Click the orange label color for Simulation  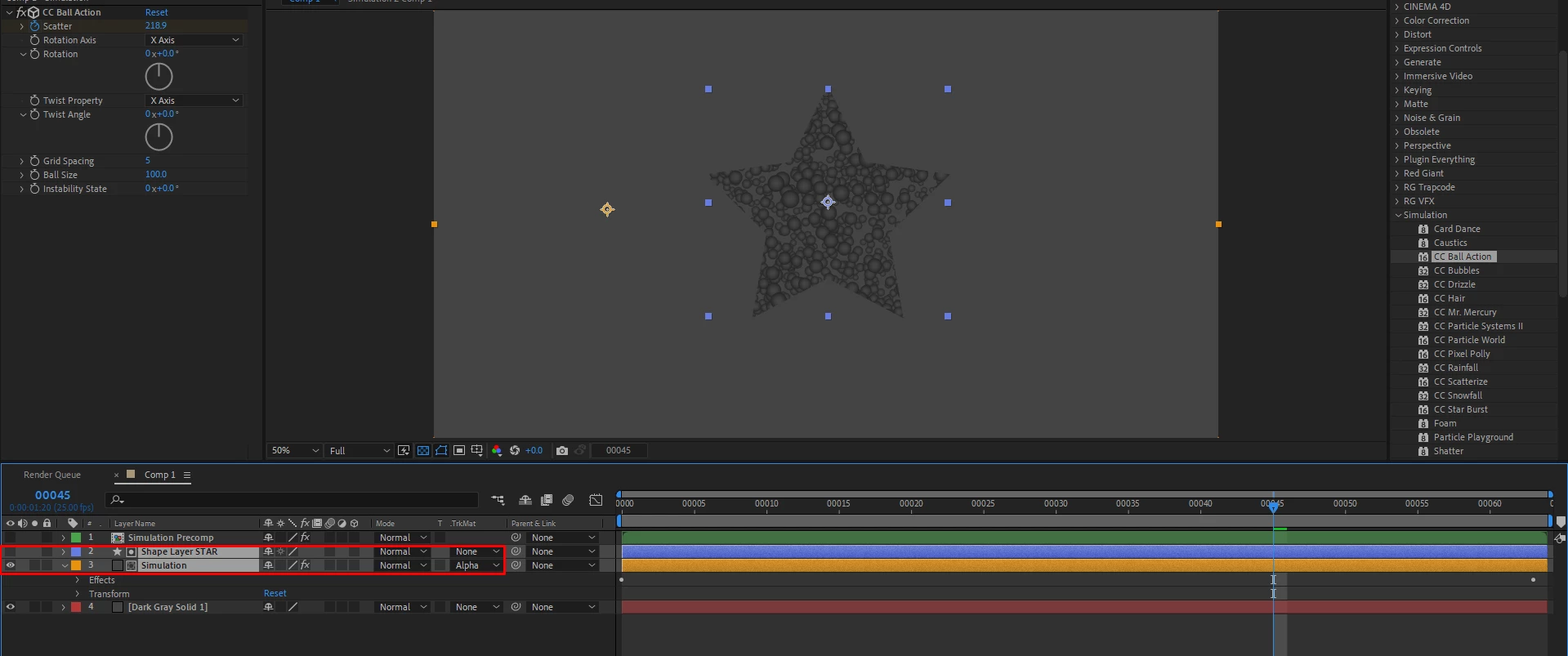click(76, 565)
